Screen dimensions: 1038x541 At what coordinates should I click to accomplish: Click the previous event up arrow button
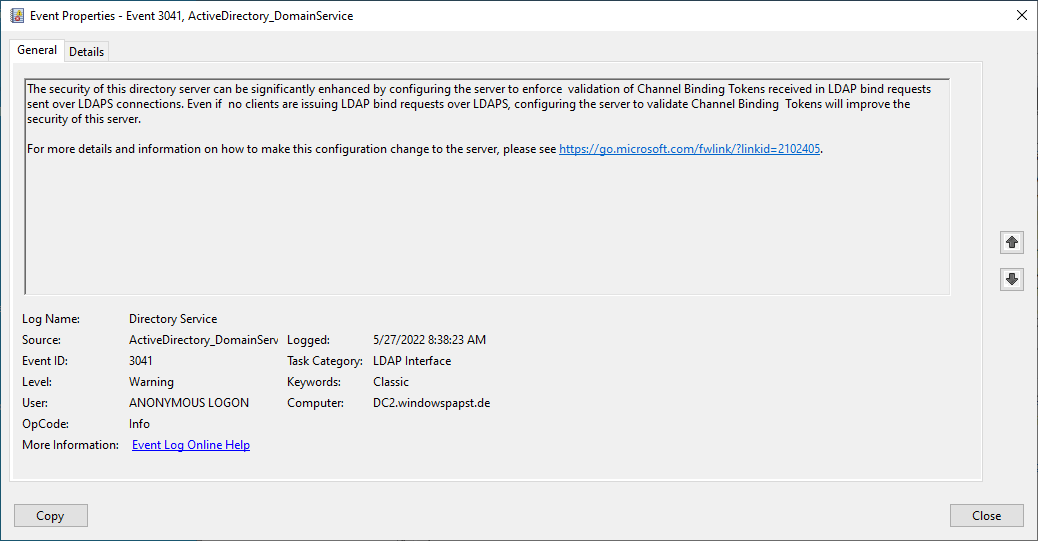(1011, 242)
